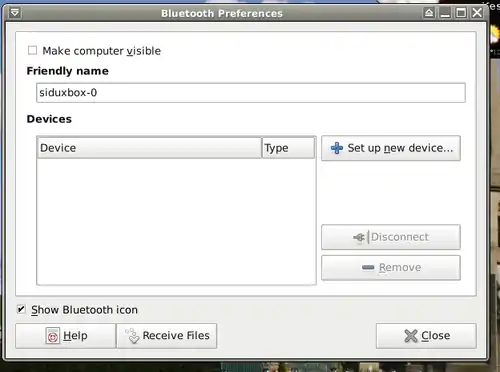Screen dimensions: 500x372
Task: Click the Receive Files arrow icon
Action: coord(132,336)
